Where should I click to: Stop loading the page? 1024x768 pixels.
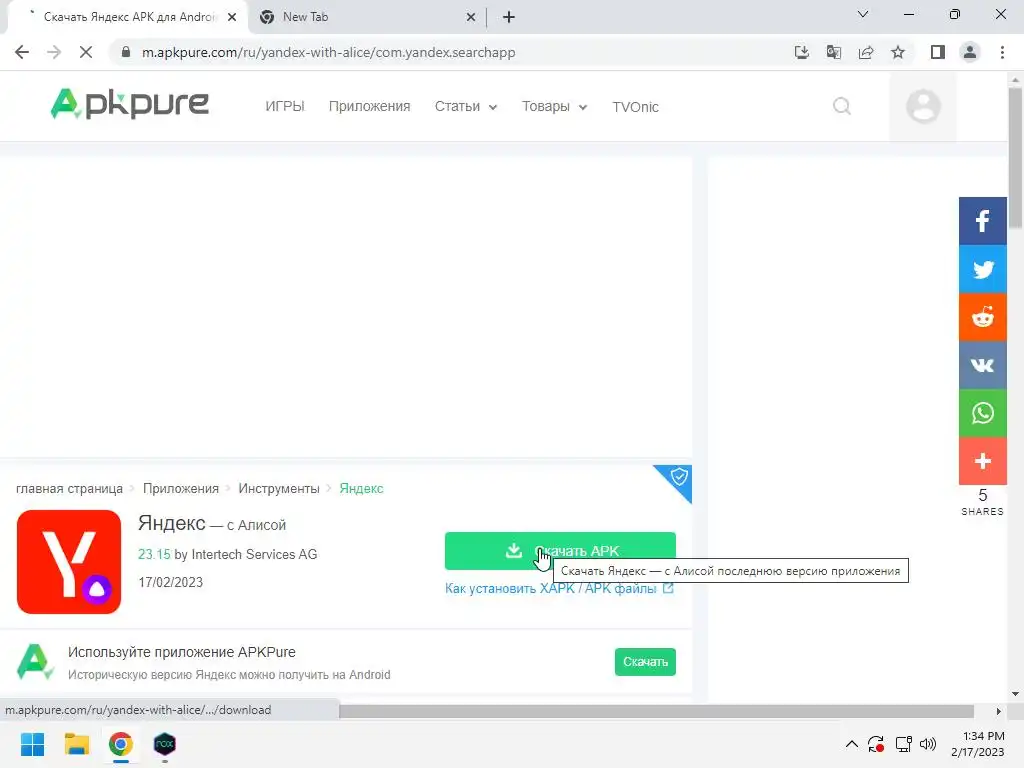[86, 52]
